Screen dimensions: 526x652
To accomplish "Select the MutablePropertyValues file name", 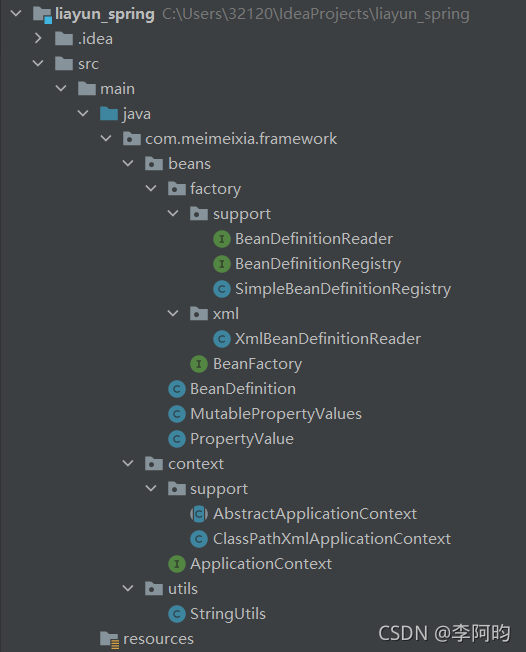I will [x=276, y=415].
